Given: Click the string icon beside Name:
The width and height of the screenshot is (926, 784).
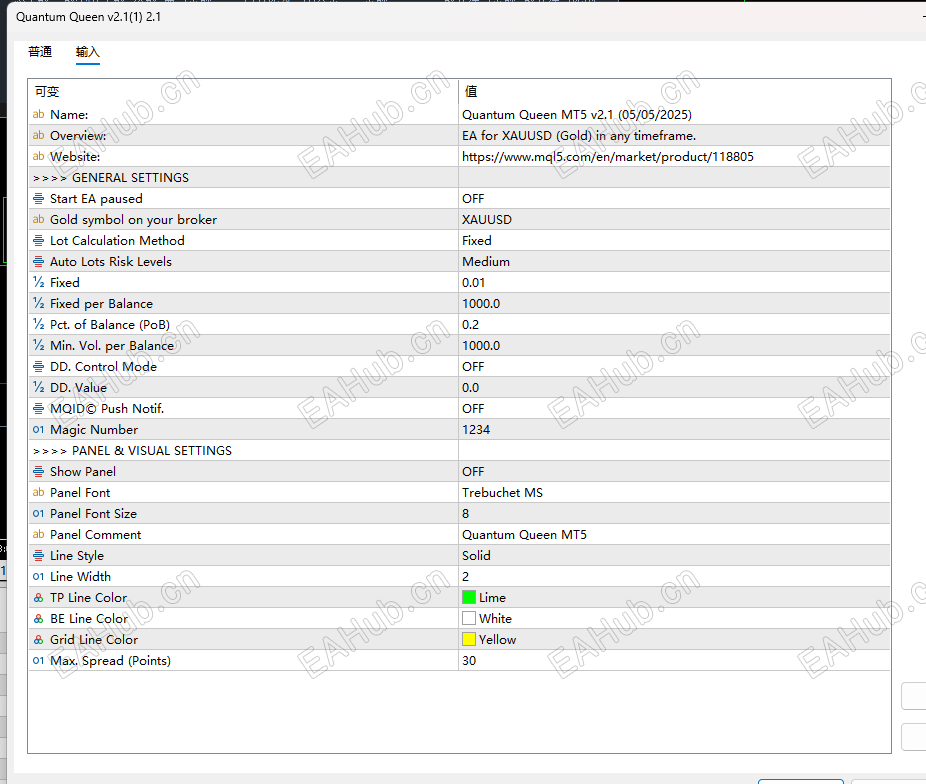Looking at the screenshot, I should 38,115.
